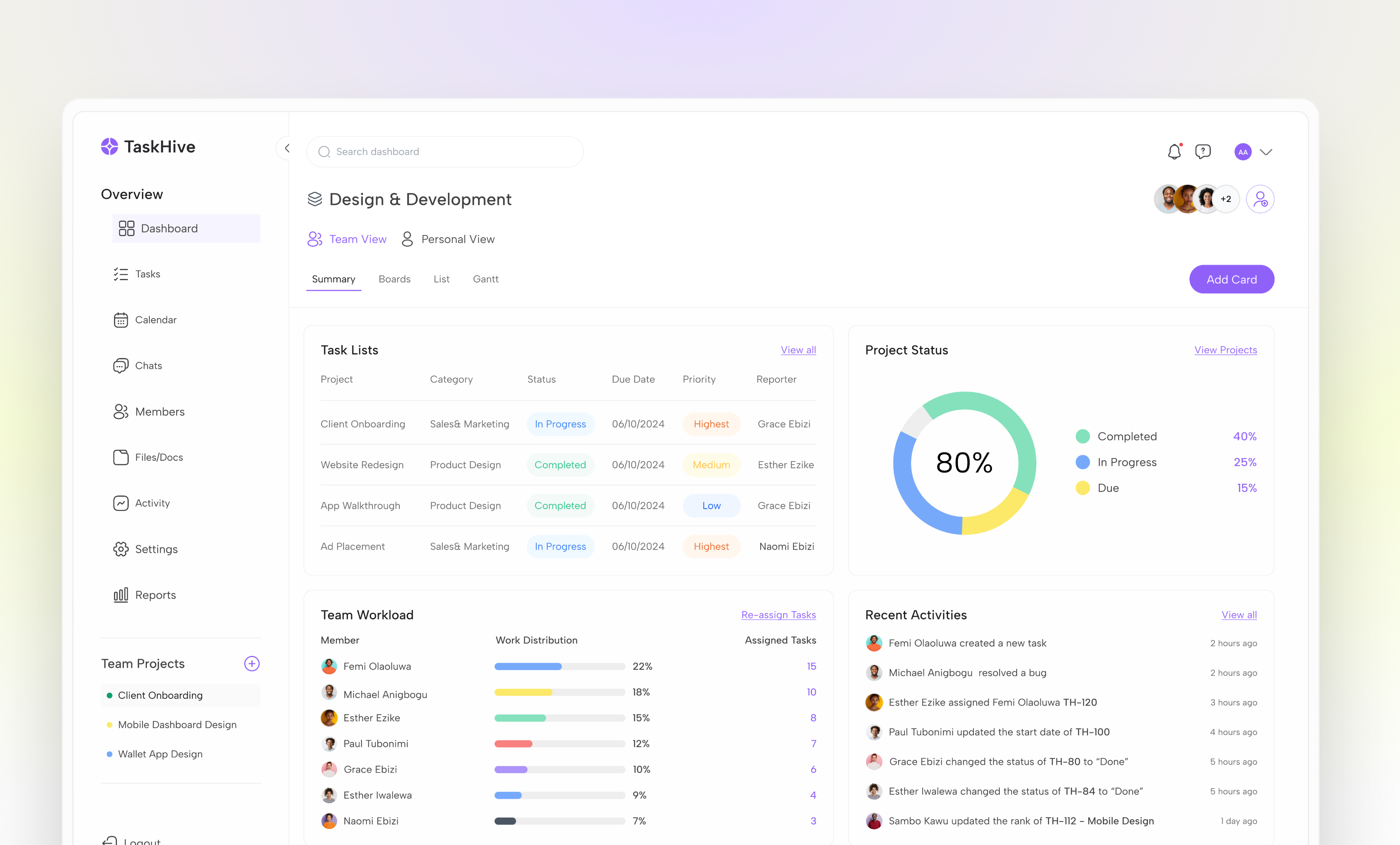
Task: Click the Add Card button
Action: pos(1231,279)
